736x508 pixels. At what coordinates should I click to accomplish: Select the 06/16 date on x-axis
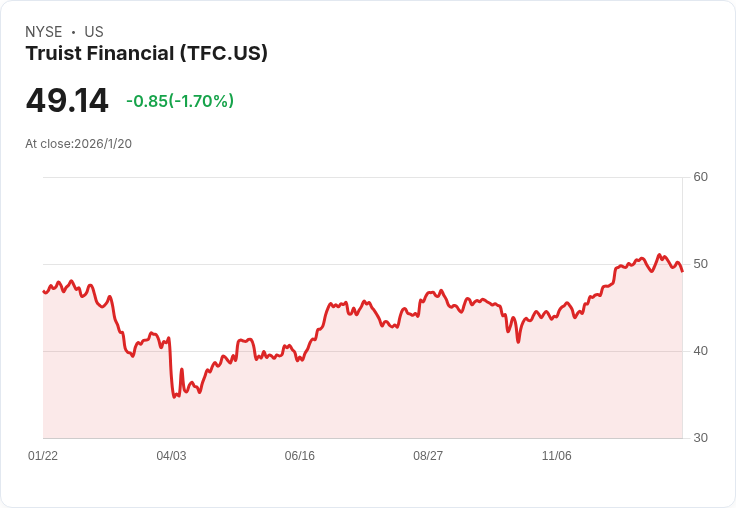[300, 456]
